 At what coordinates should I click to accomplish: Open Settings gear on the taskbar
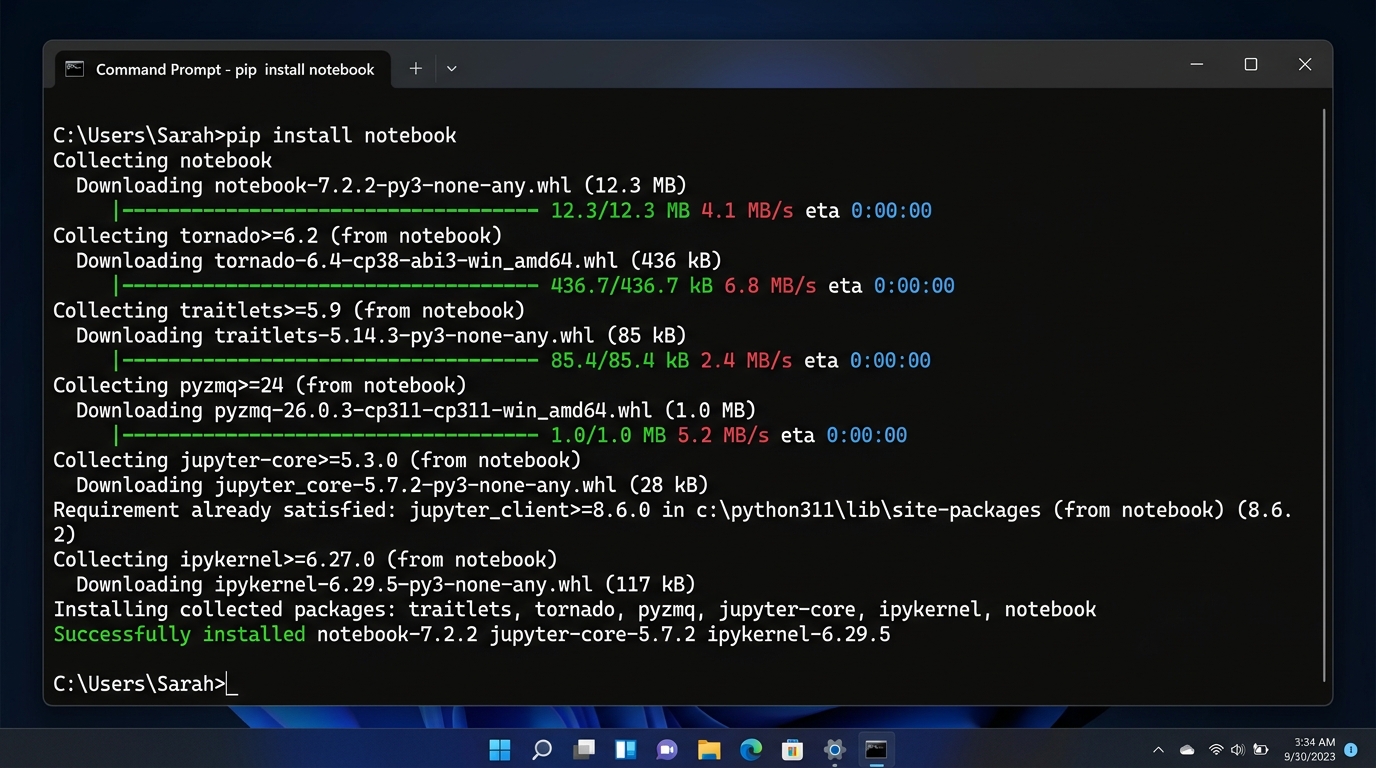[834, 750]
